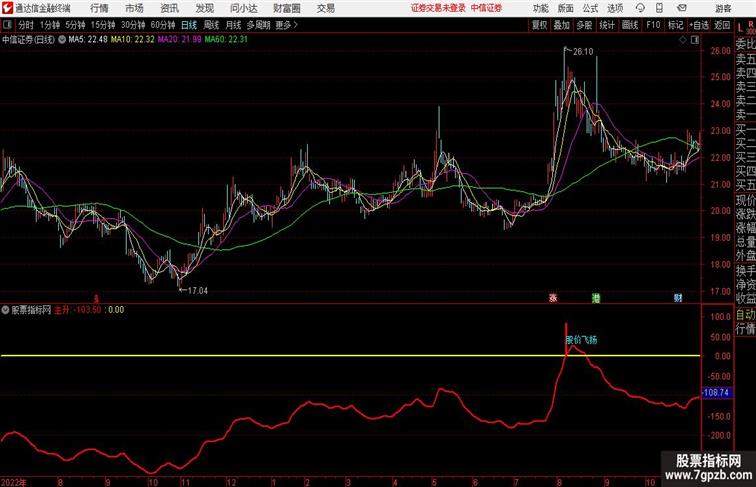Click the 中信证券(日线) chart title
This screenshot has width=756, height=487.
(x=28, y=40)
